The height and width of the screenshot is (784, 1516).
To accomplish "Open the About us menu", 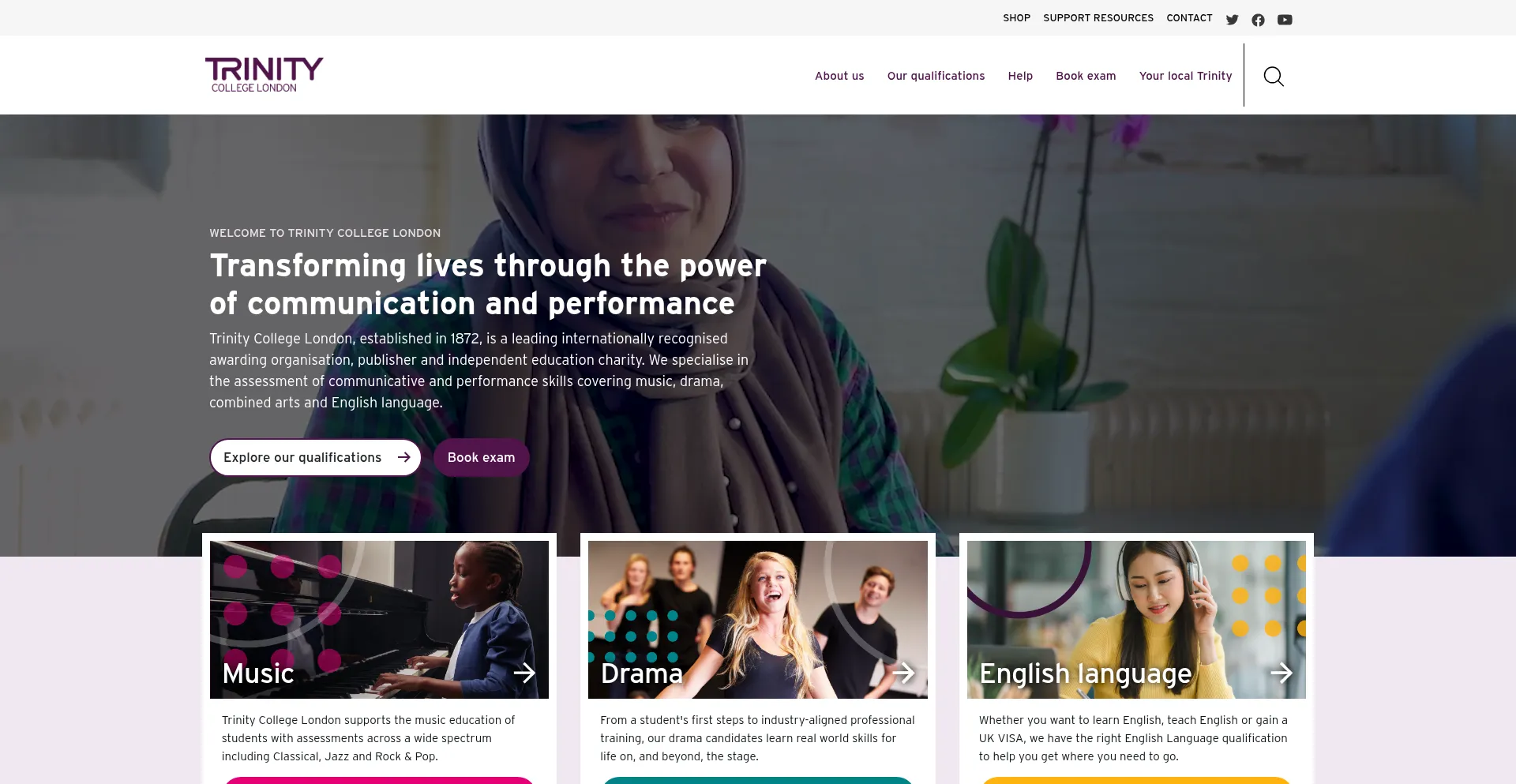I will pos(839,76).
